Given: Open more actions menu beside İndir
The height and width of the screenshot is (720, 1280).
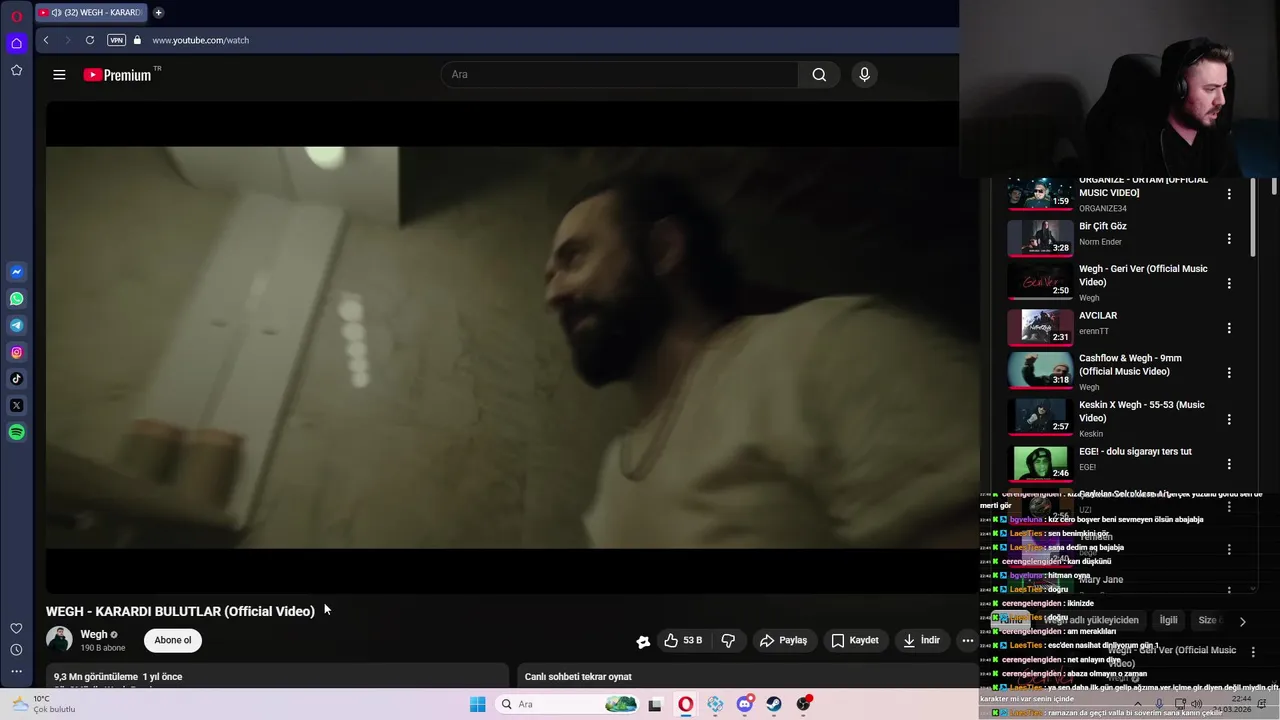Looking at the screenshot, I should (x=967, y=640).
